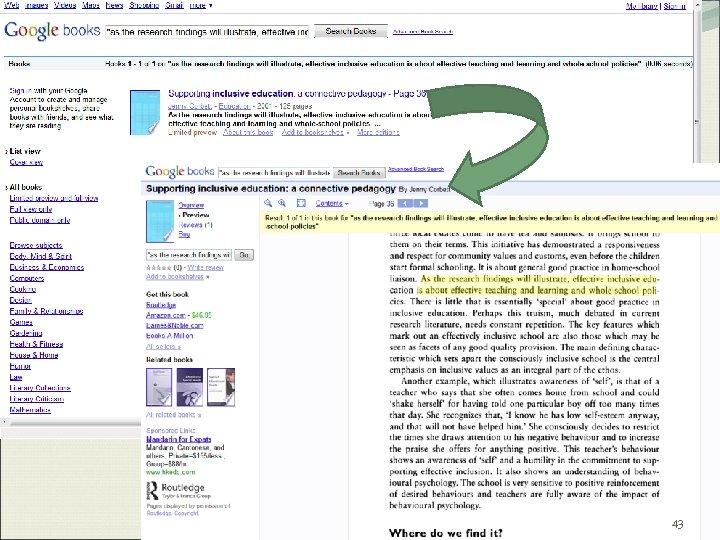Viewport: 720px width, 540px height.
Task: Open Shopping in the top bar
Action: pyautogui.click(x=144, y=5)
